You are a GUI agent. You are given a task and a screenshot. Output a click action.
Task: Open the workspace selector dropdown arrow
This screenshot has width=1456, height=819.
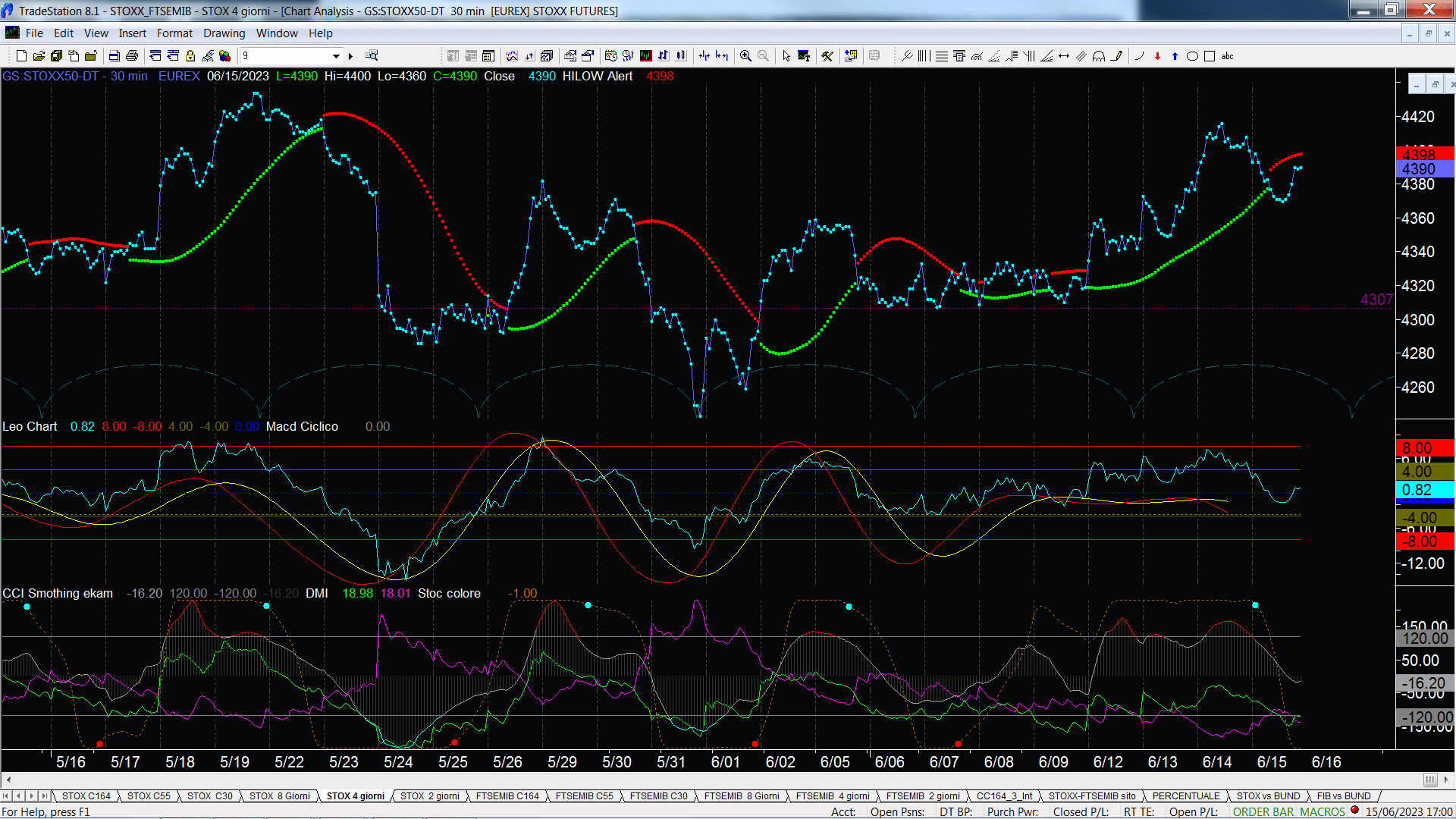pyautogui.click(x=336, y=56)
